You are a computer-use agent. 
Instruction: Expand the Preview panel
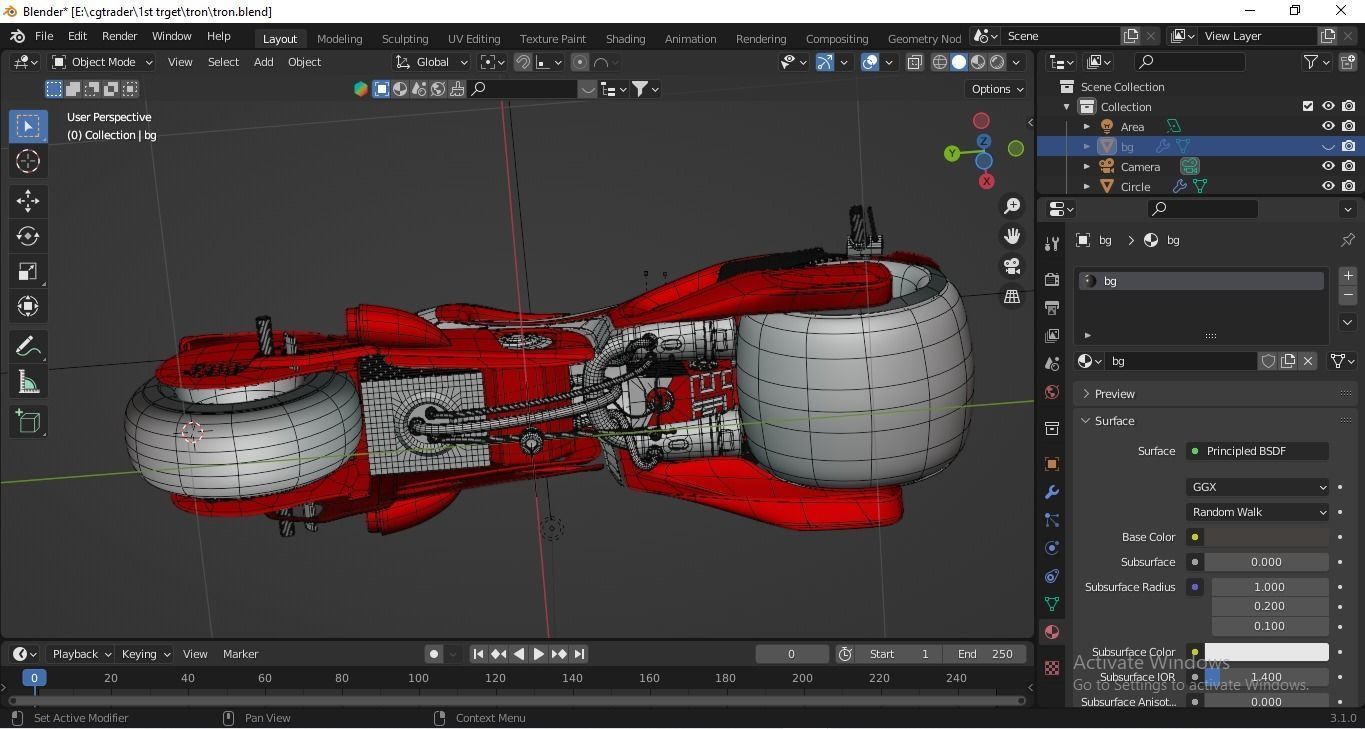pos(1115,394)
